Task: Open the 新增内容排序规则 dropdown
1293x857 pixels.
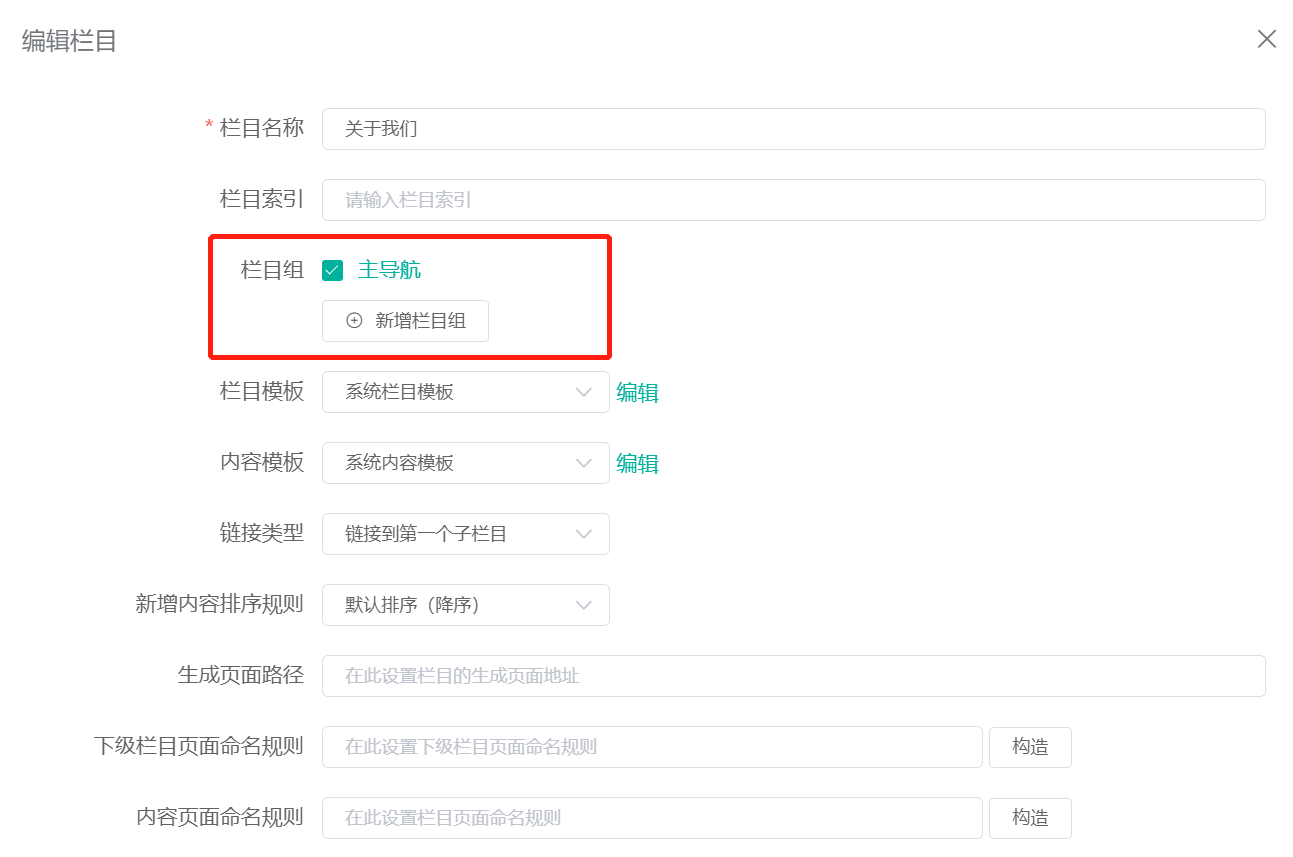Action: point(465,605)
